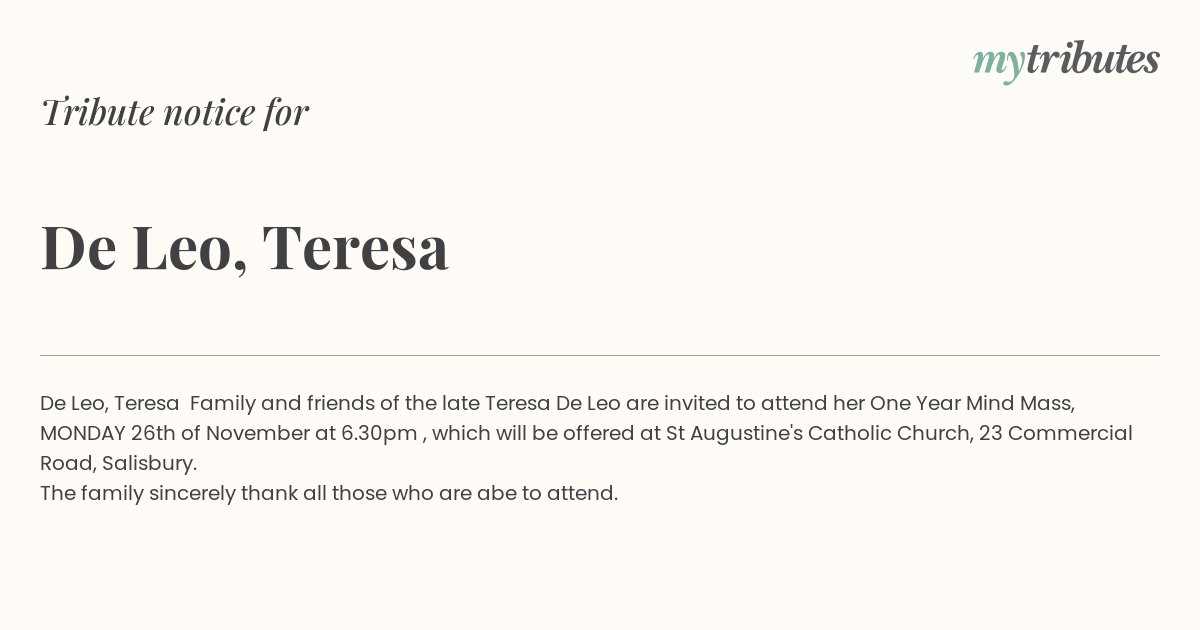Click the "6.30pm" time text
The image size is (1200, 630).
pyautogui.click(x=379, y=434)
